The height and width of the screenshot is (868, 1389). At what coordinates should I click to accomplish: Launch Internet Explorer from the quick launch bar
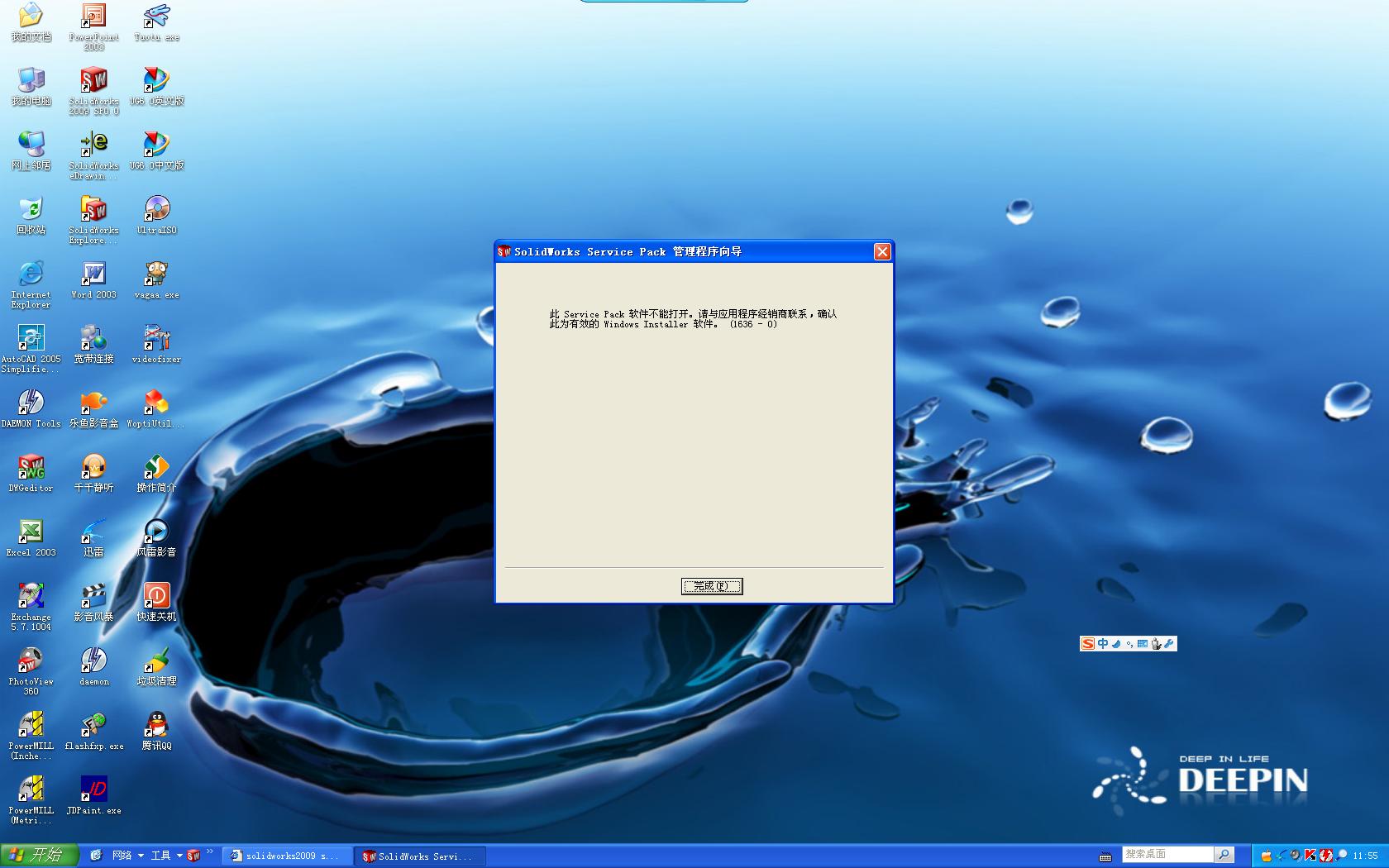[96, 856]
